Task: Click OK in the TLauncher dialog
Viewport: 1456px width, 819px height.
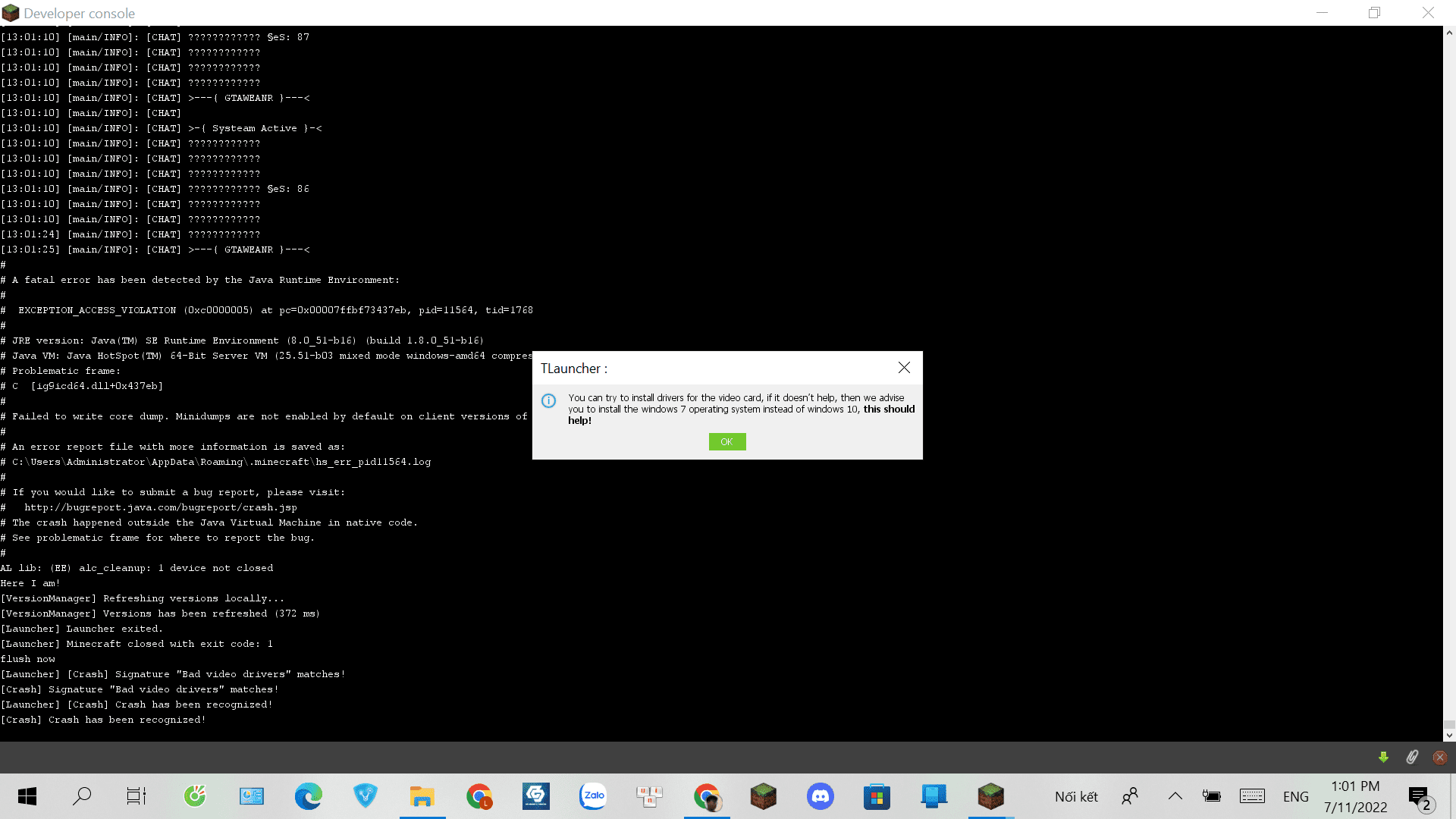Action: tap(726, 441)
